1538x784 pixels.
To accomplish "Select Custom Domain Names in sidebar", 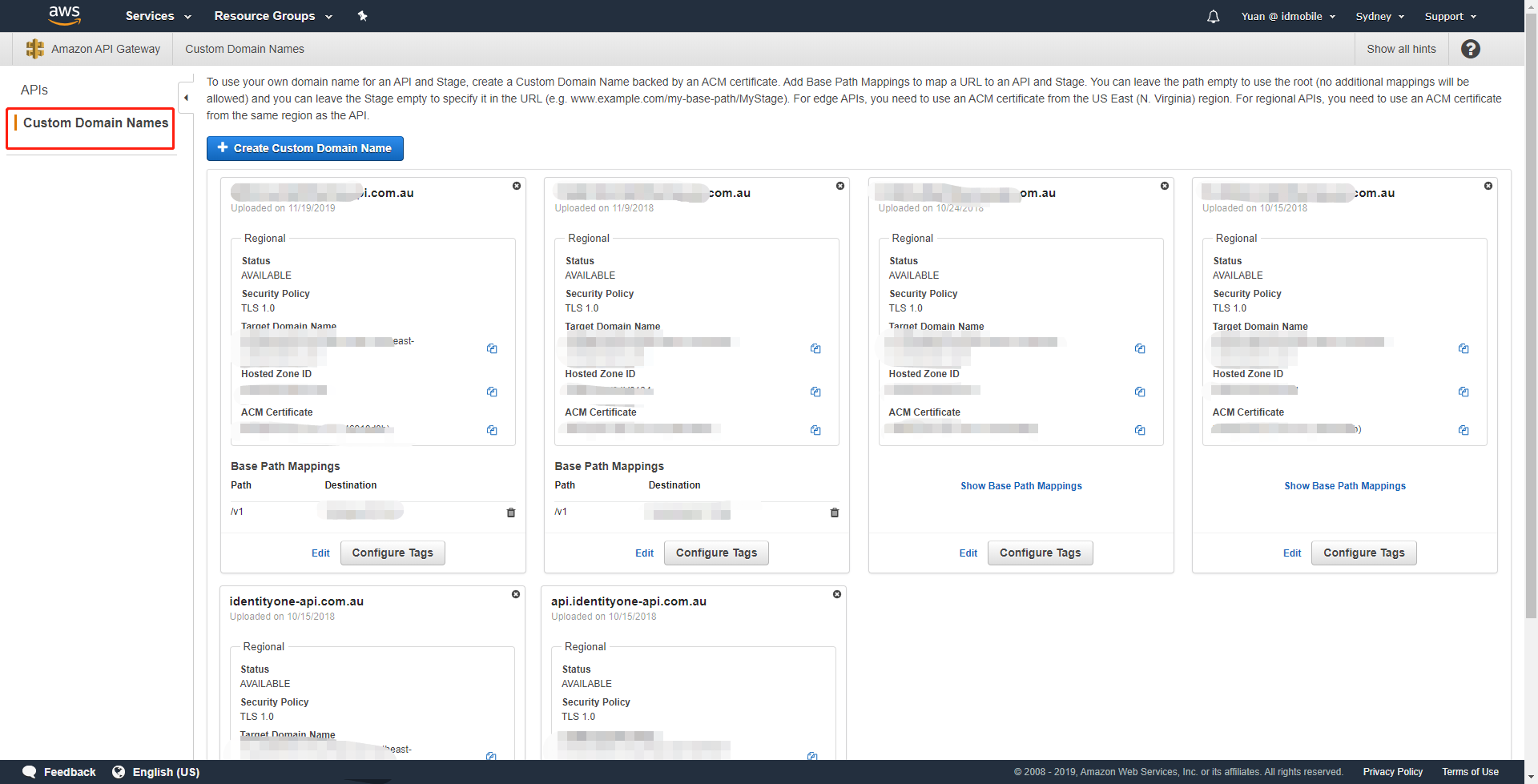I will [95, 123].
